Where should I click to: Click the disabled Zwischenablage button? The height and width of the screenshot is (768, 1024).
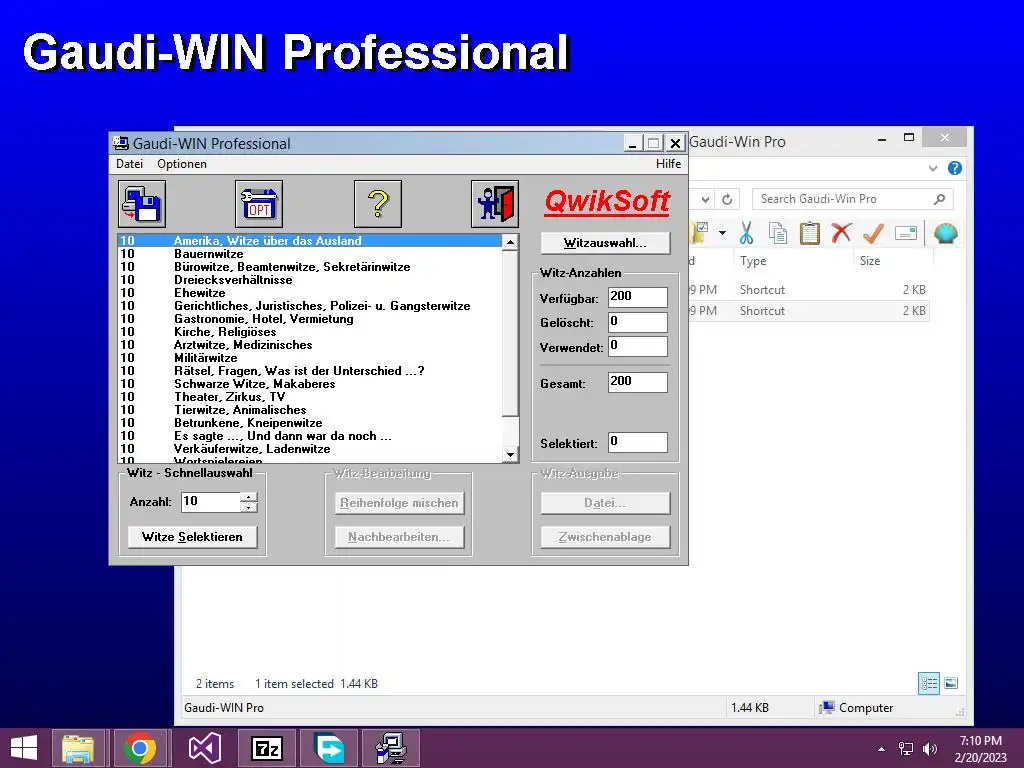pos(605,537)
